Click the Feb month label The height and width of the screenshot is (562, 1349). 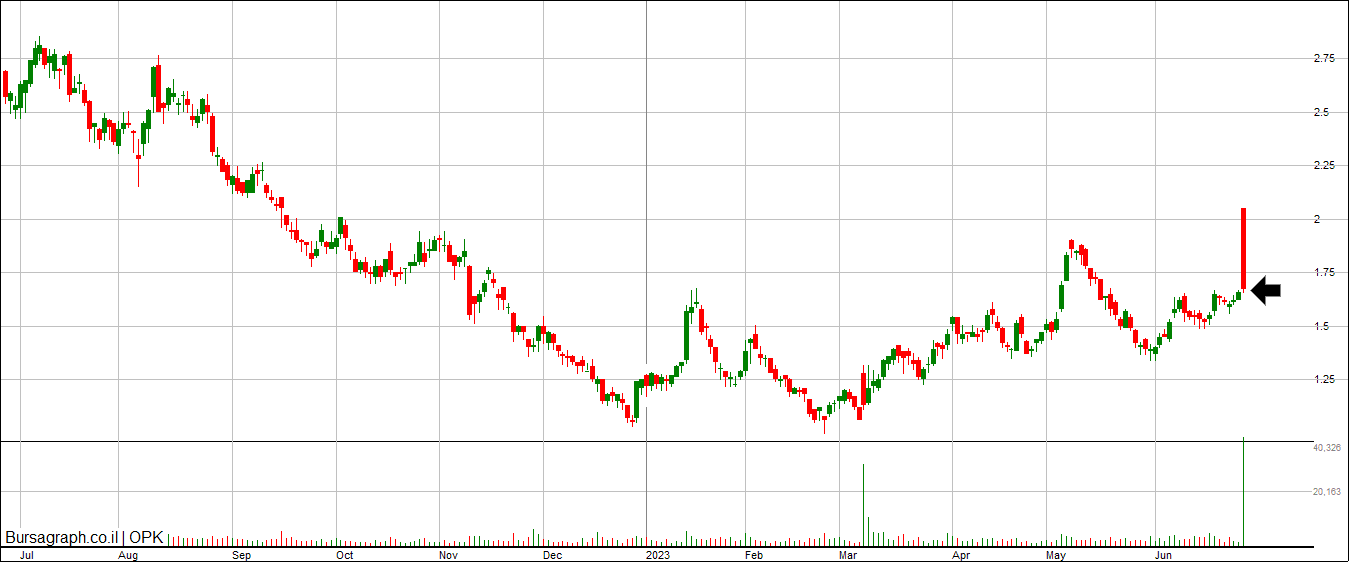754,554
